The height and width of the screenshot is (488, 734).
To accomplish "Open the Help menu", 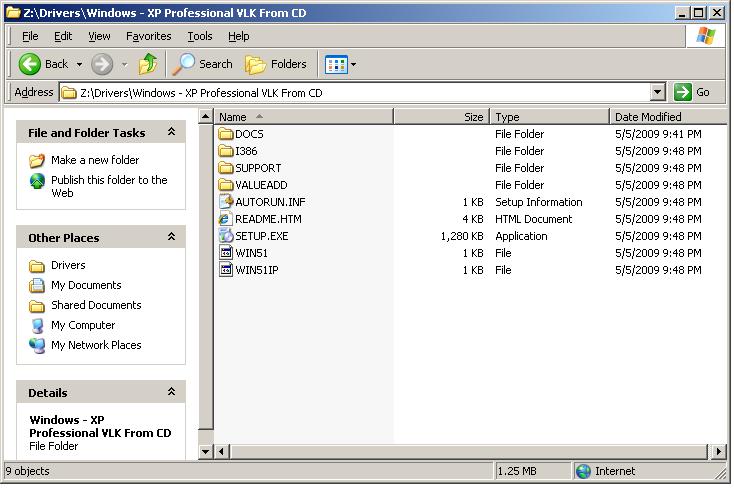I will (x=239, y=36).
